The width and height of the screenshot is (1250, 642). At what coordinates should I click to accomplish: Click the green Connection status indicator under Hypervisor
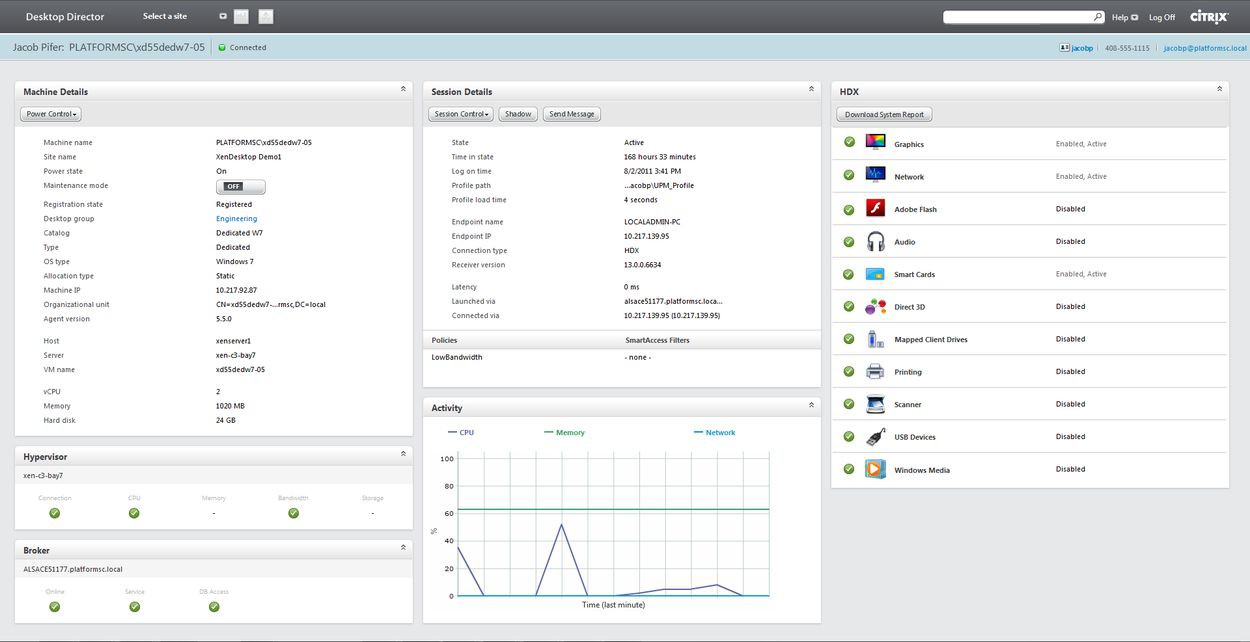coord(54,512)
